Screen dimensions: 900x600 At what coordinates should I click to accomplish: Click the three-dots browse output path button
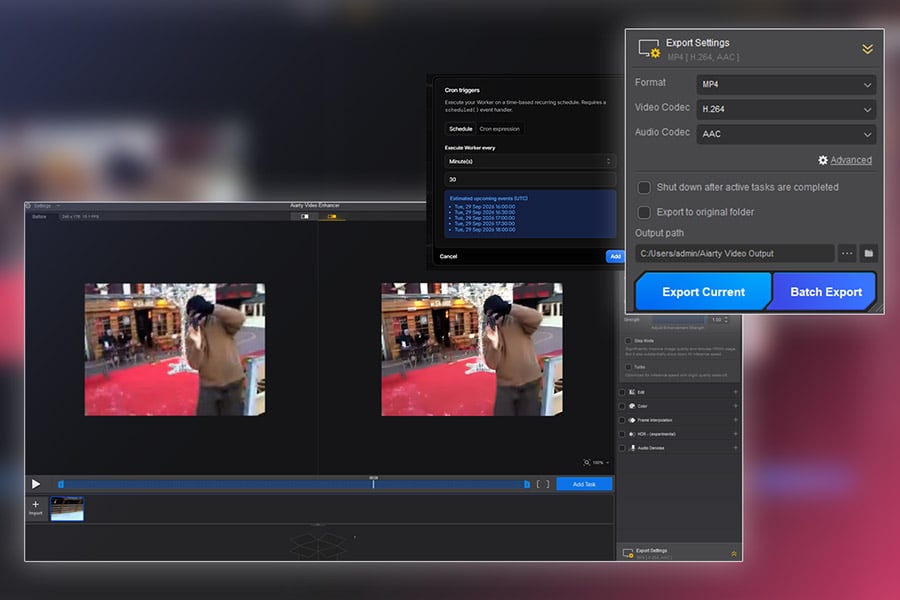coord(847,253)
